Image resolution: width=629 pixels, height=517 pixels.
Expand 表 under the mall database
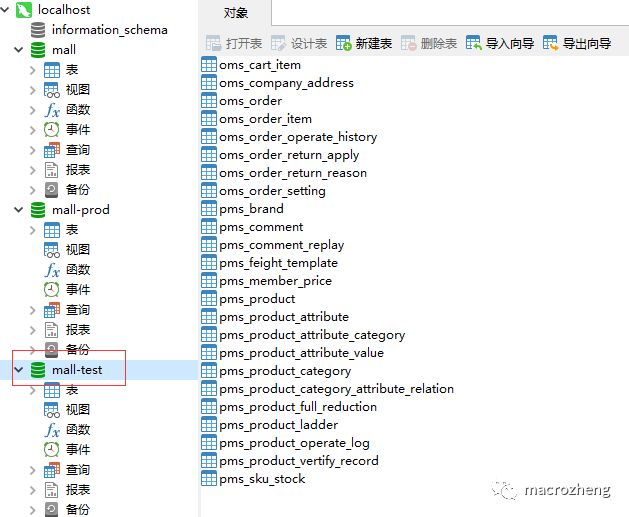(32, 70)
